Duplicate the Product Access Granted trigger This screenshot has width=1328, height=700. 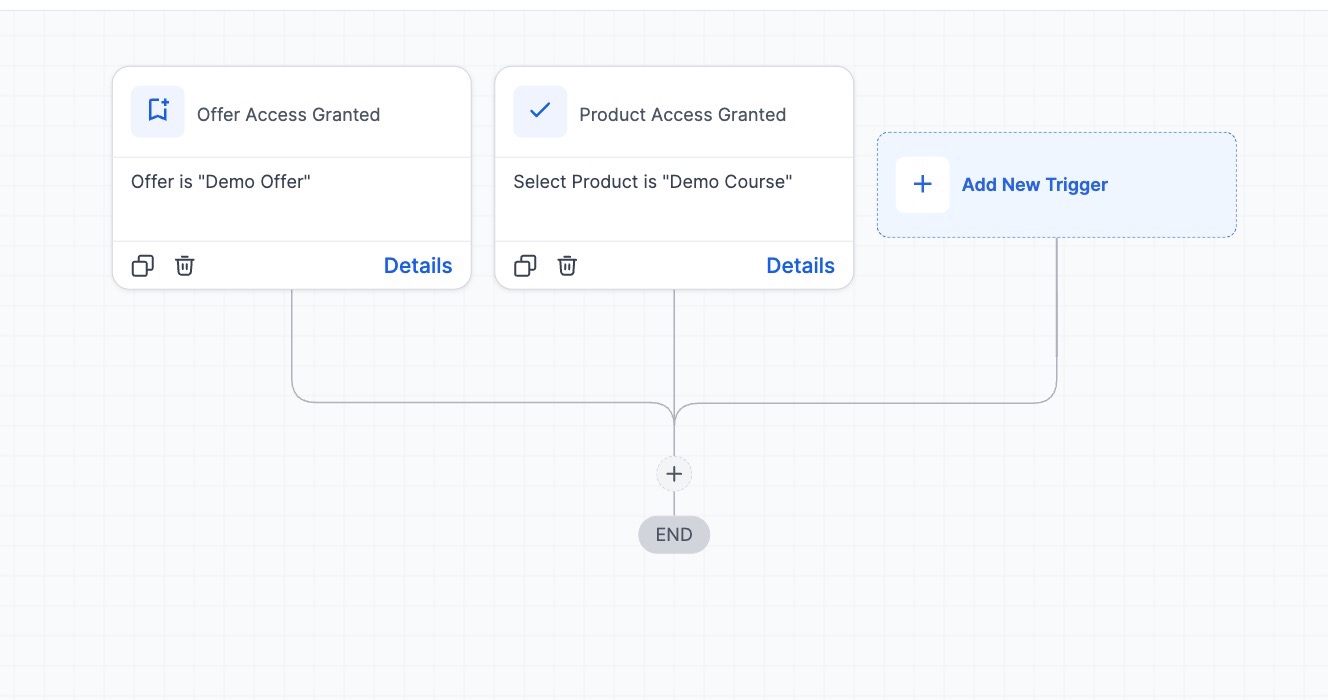[x=525, y=266]
